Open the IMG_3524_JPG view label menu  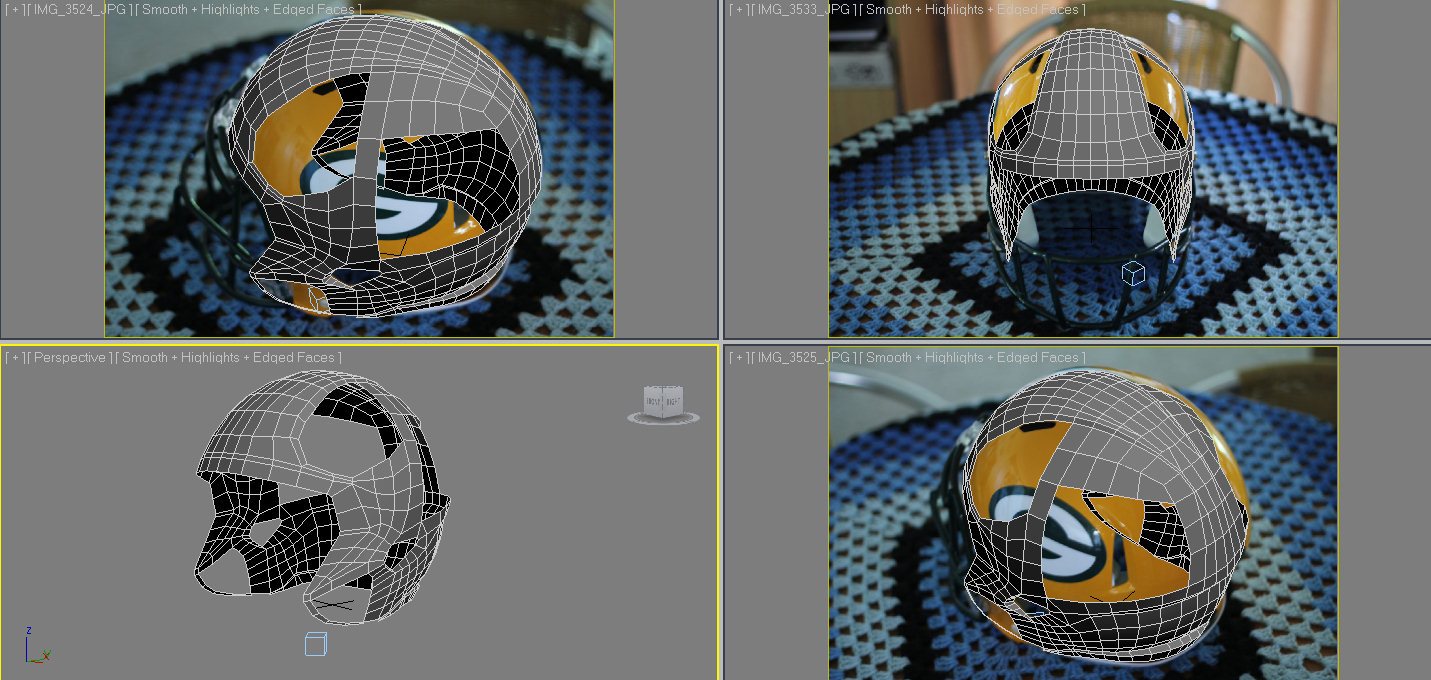82,9
